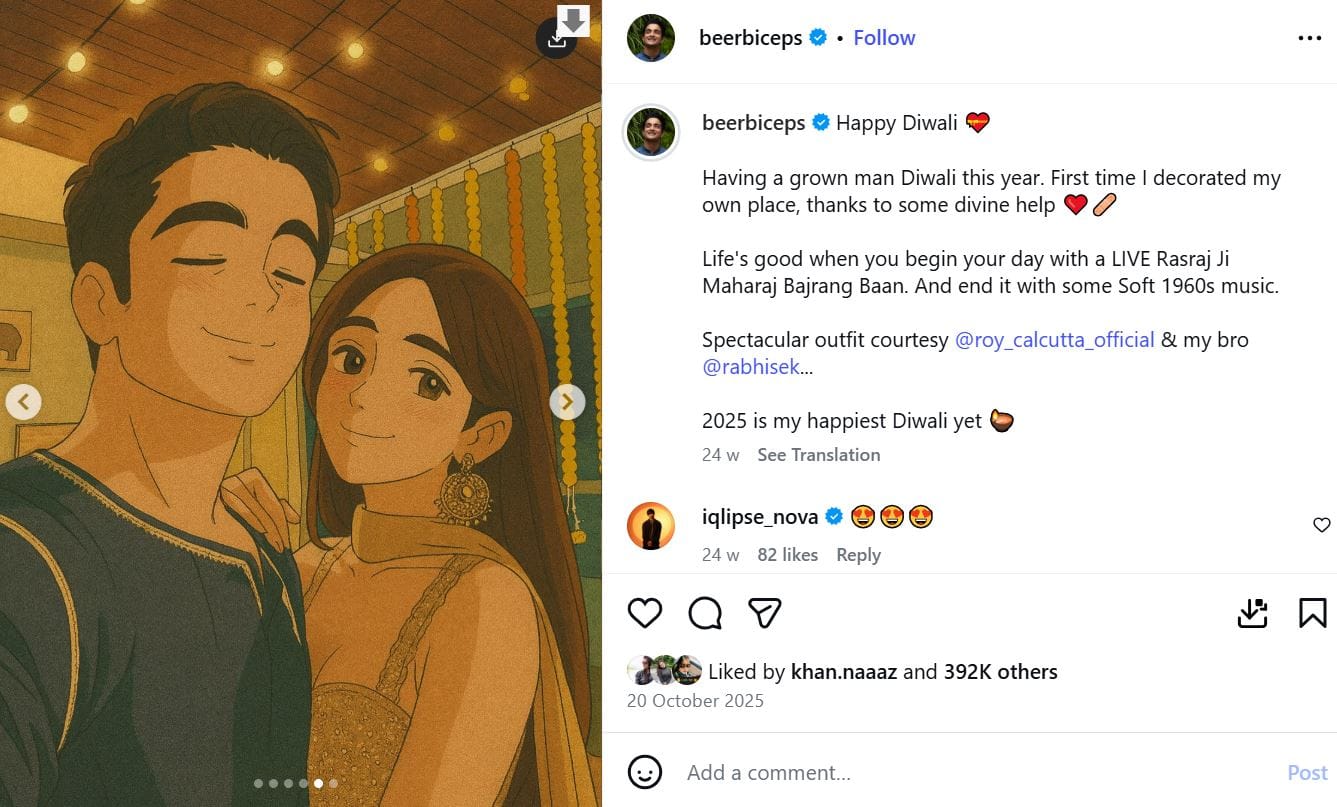Open the emoji picker smiley icon
The height and width of the screenshot is (807, 1337).
tap(645, 772)
